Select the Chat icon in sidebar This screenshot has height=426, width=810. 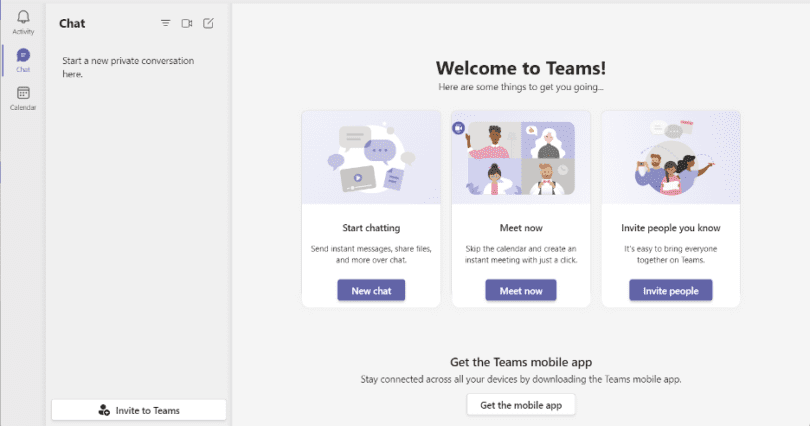coord(23,55)
